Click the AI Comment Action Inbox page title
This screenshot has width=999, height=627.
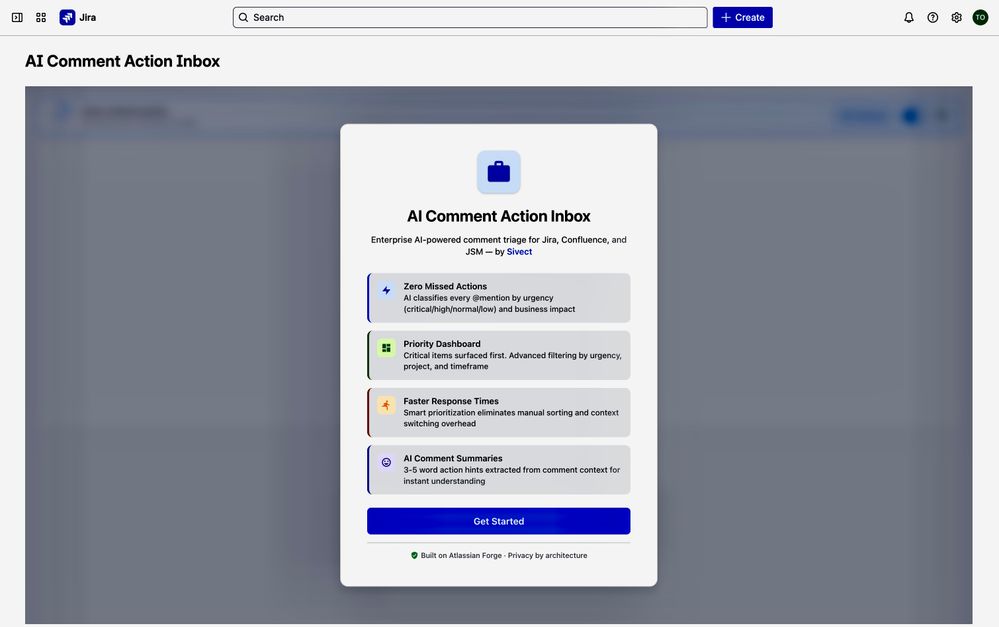pos(122,61)
